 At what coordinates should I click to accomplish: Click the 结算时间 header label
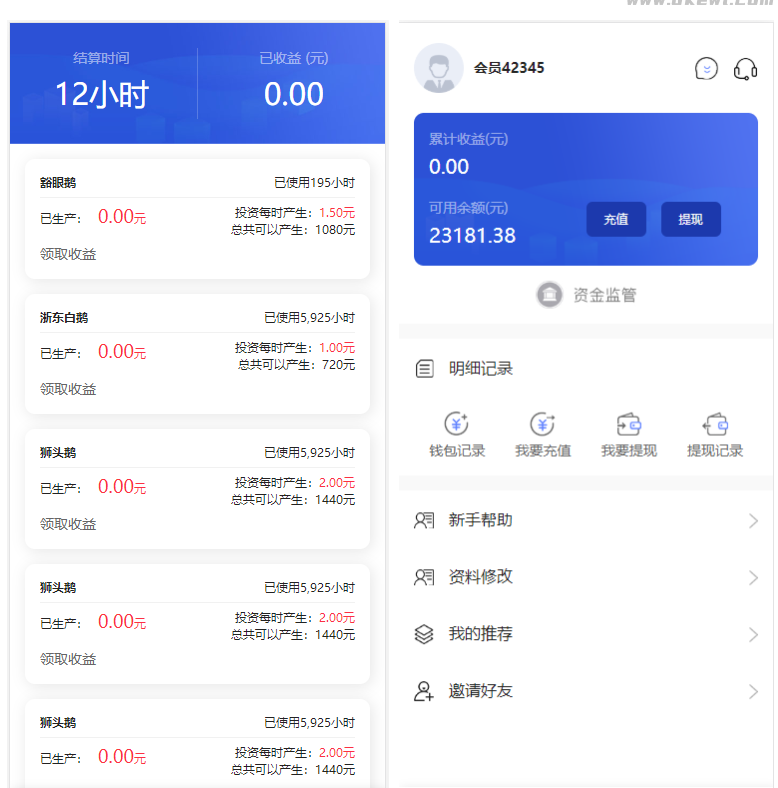[102, 58]
